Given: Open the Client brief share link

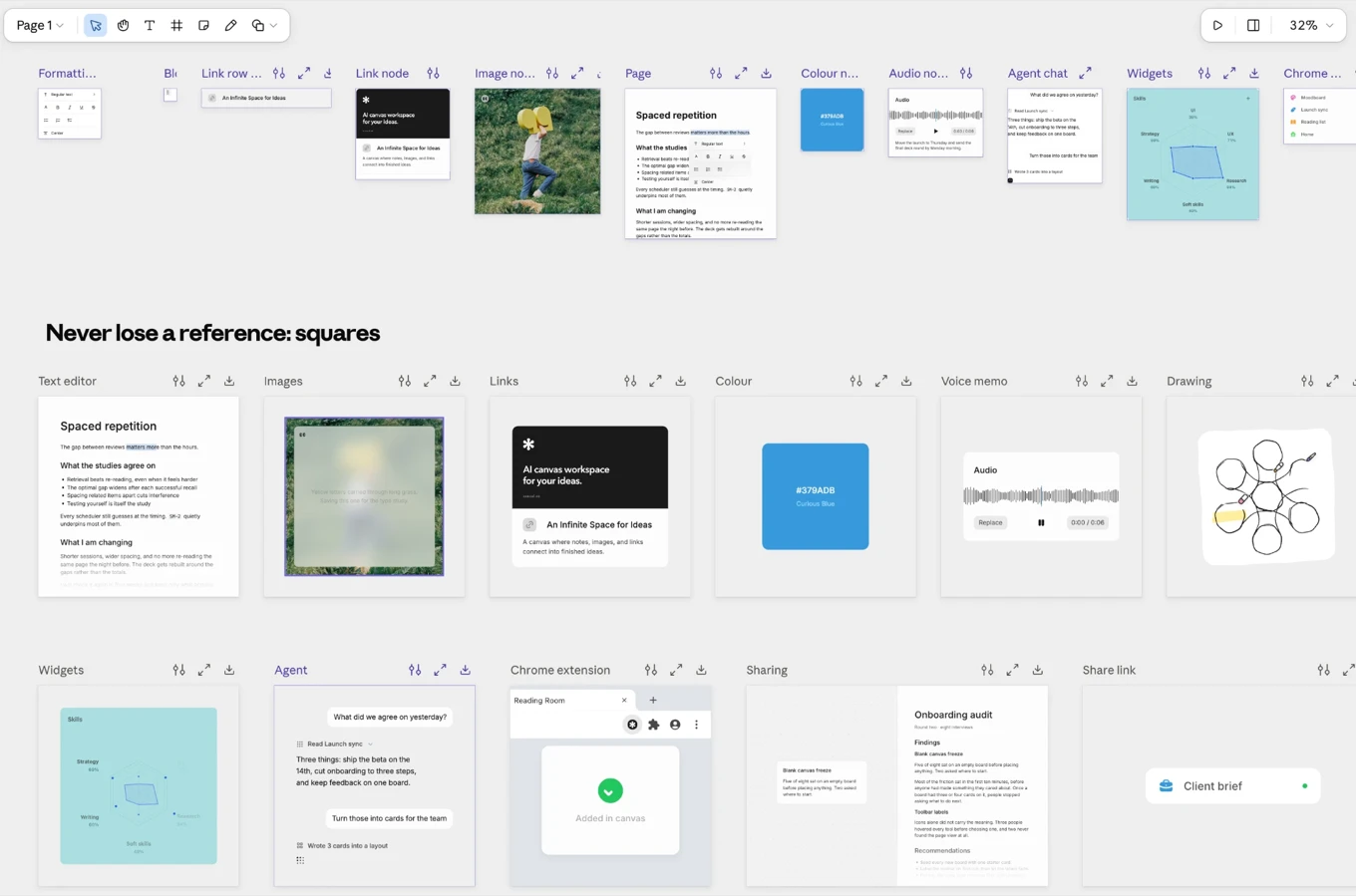Looking at the screenshot, I should pyautogui.click(x=1233, y=786).
